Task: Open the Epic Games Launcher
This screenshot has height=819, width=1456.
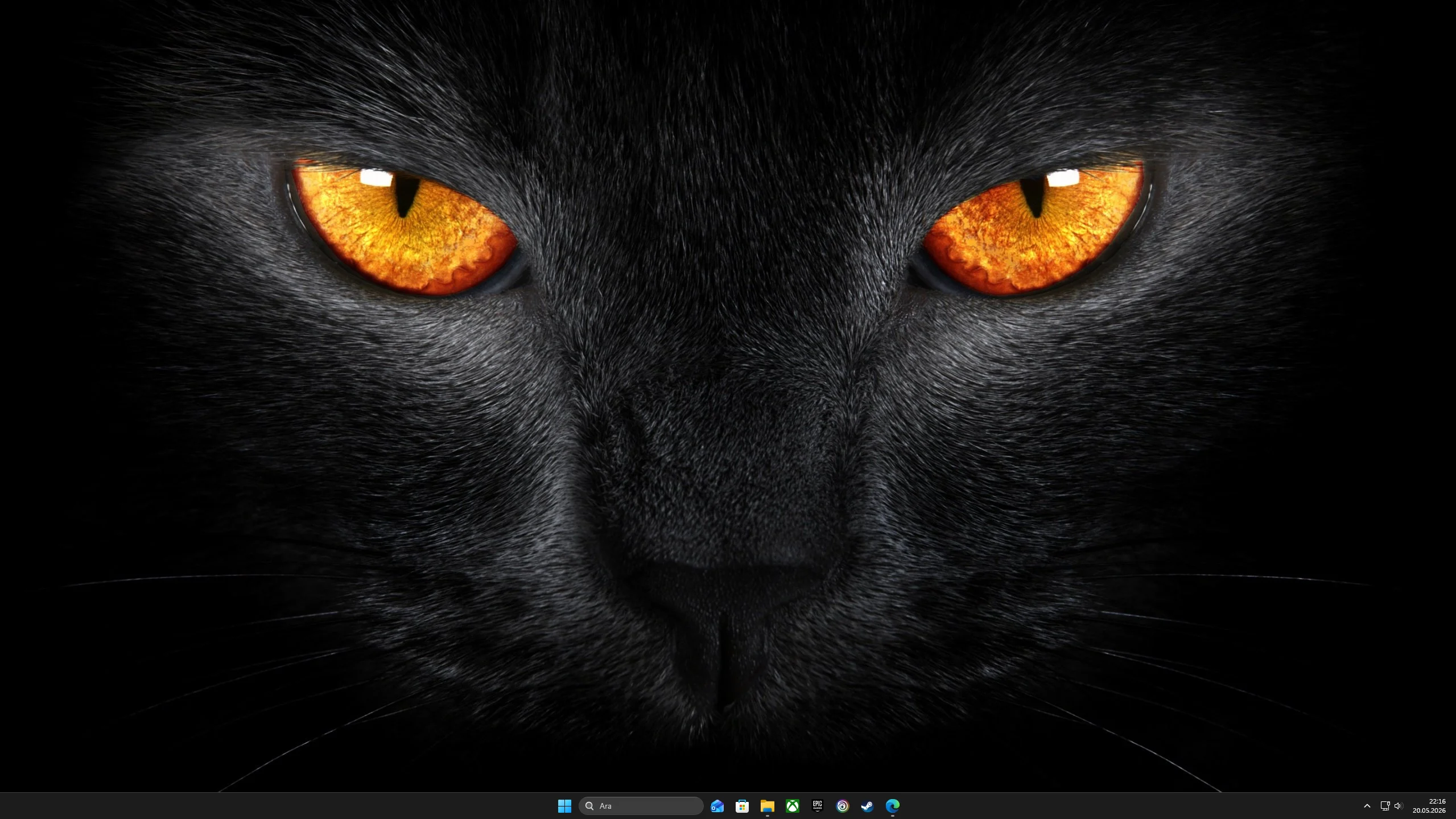Action: [x=817, y=806]
